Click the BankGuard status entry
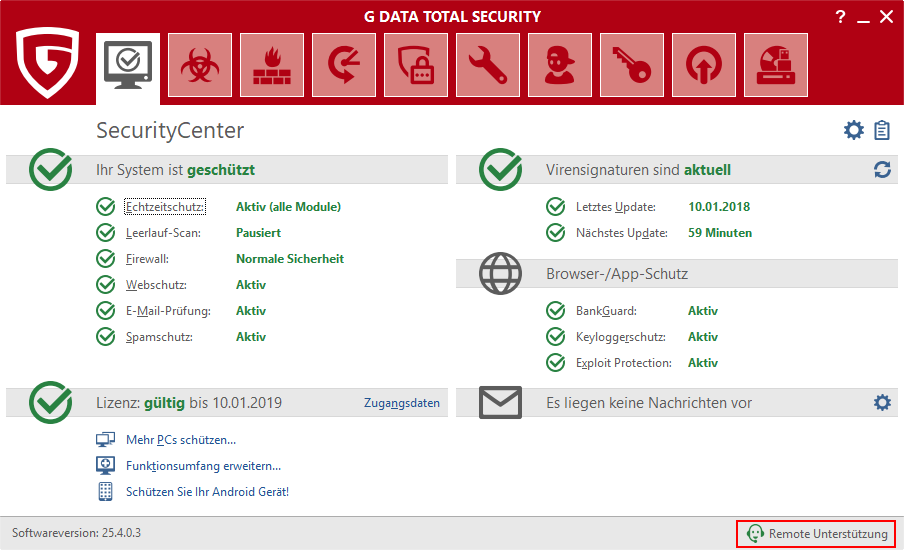The image size is (904, 550). [x=606, y=311]
